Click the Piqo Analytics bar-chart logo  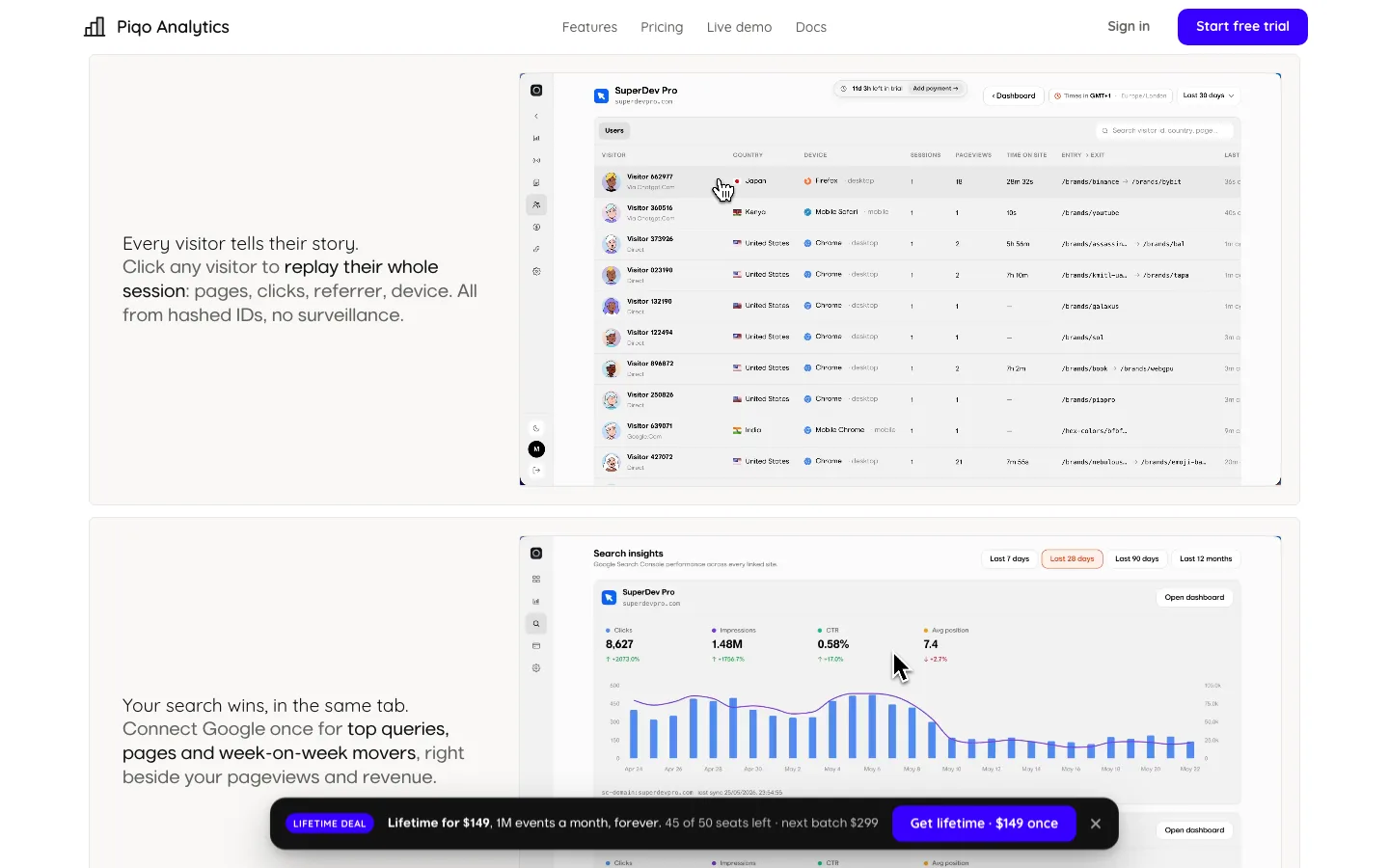(x=95, y=27)
